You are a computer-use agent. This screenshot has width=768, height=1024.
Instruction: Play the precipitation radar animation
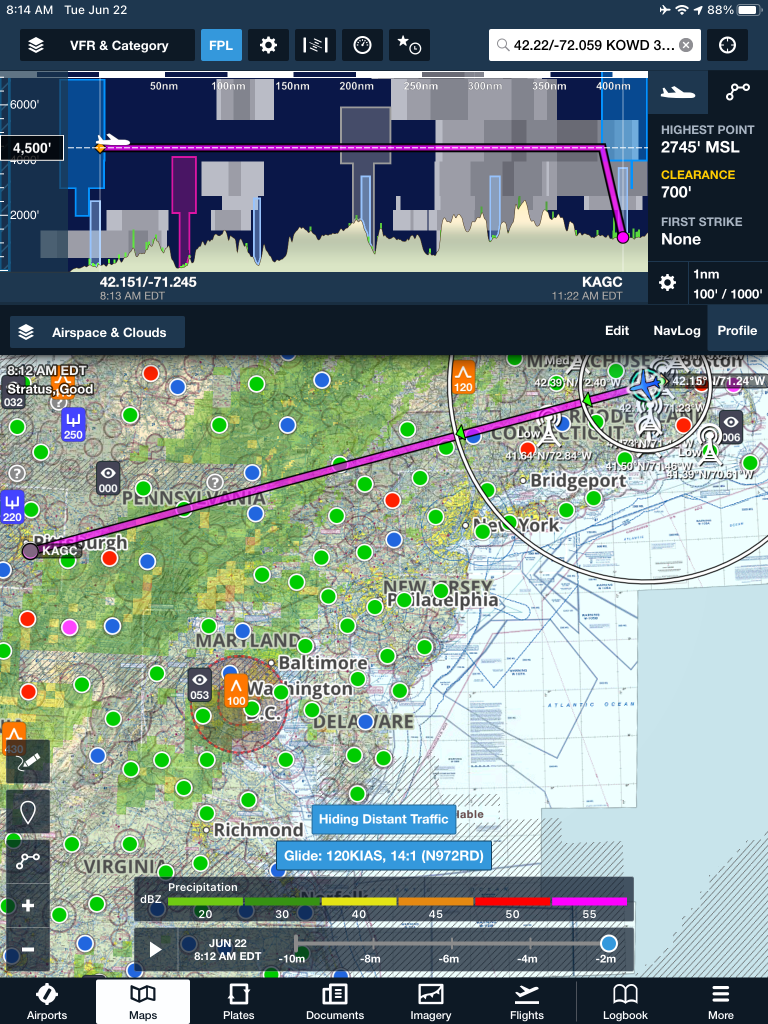tap(156, 949)
